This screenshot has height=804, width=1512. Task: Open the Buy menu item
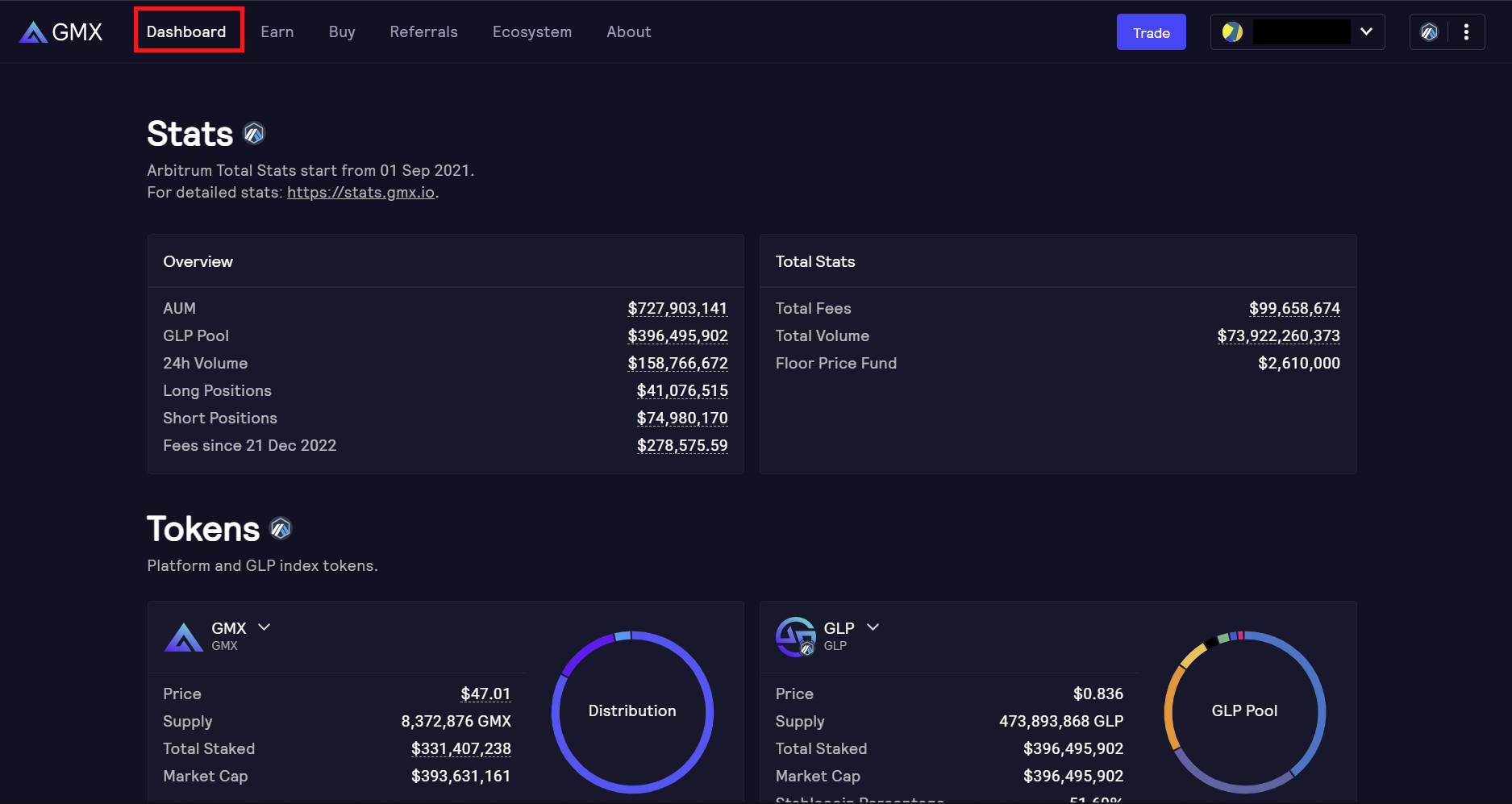(x=342, y=31)
